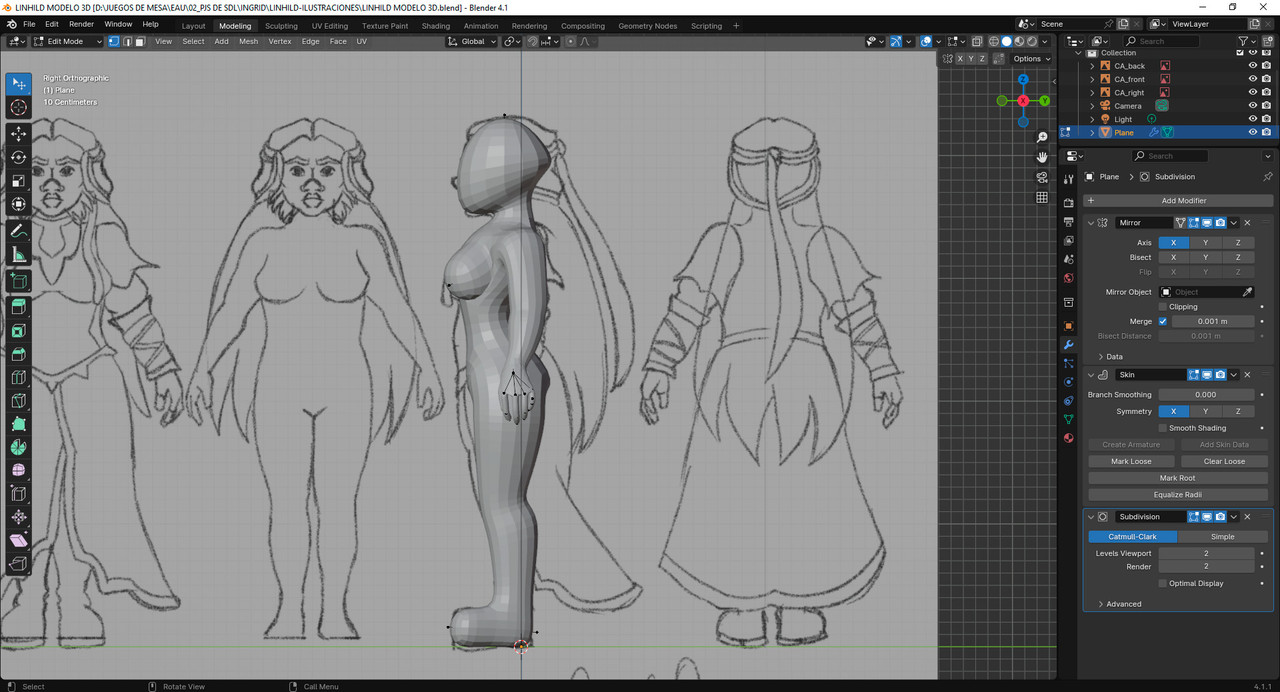Select the Extrude Region tool
Image resolution: width=1280 pixels, height=692 pixels.
[x=18, y=307]
